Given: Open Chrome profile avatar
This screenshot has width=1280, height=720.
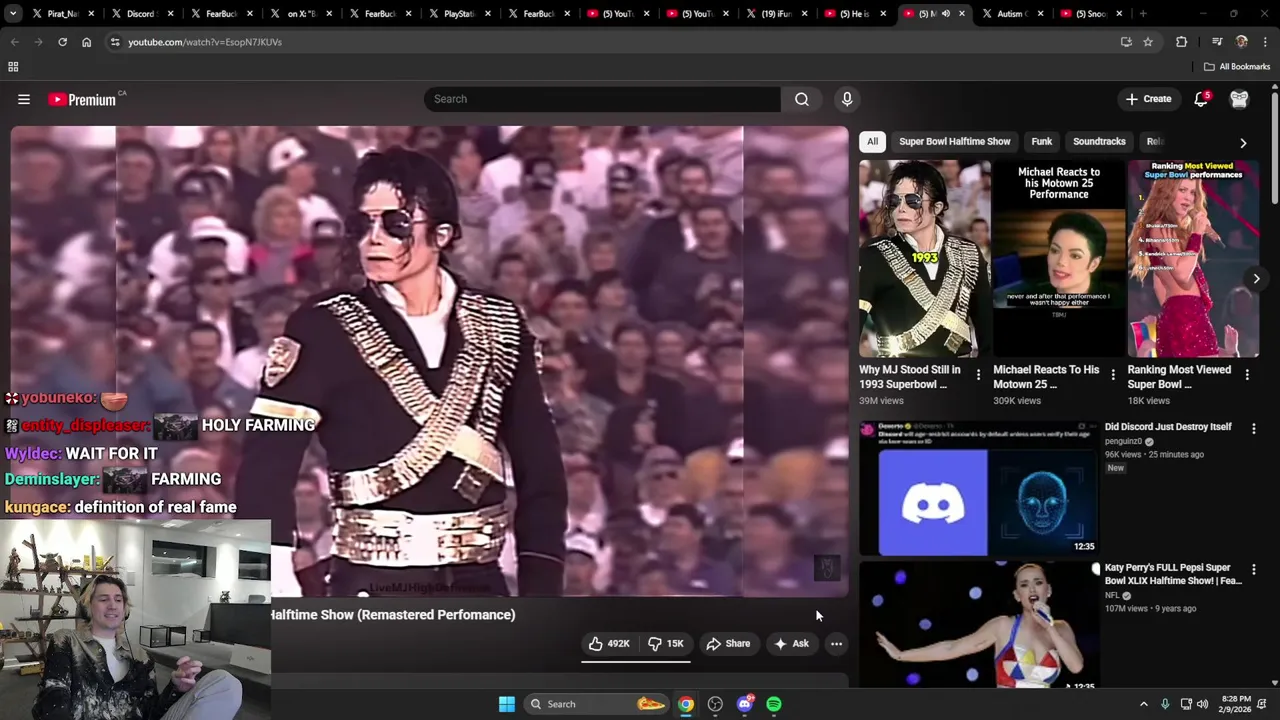Looking at the screenshot, I should [1242, 42].
